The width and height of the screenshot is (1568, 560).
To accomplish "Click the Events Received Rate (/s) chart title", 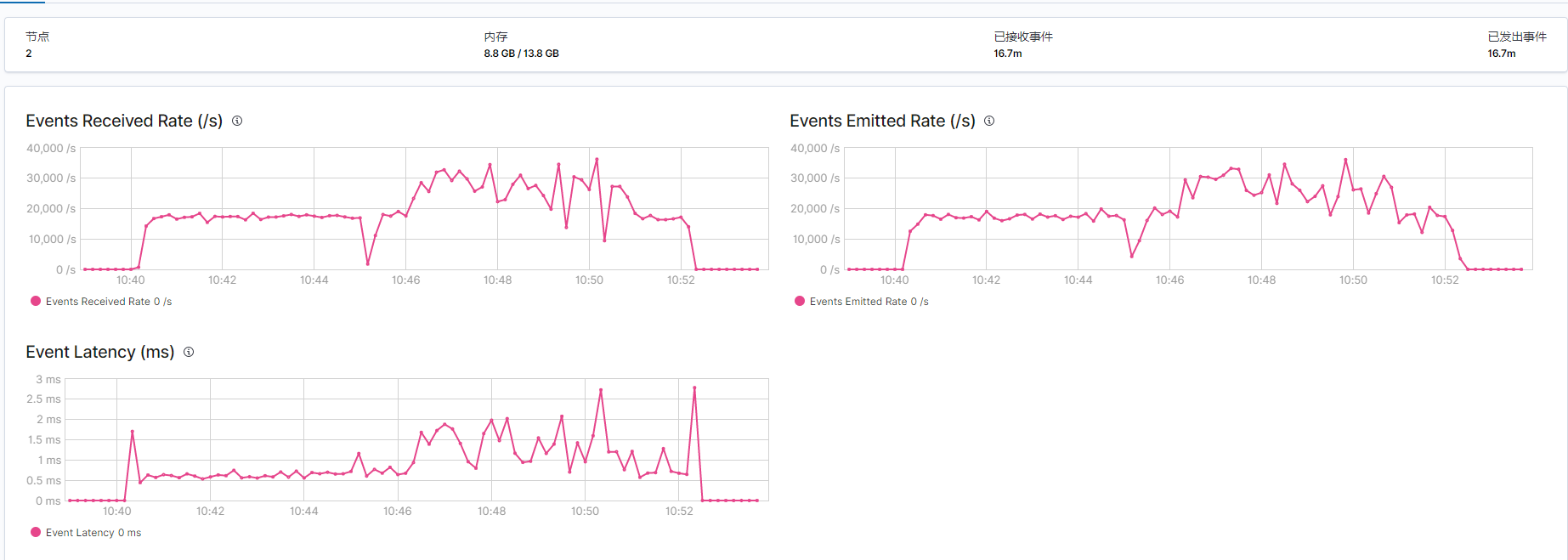I will pyautogui.click(x=124, y=121).
